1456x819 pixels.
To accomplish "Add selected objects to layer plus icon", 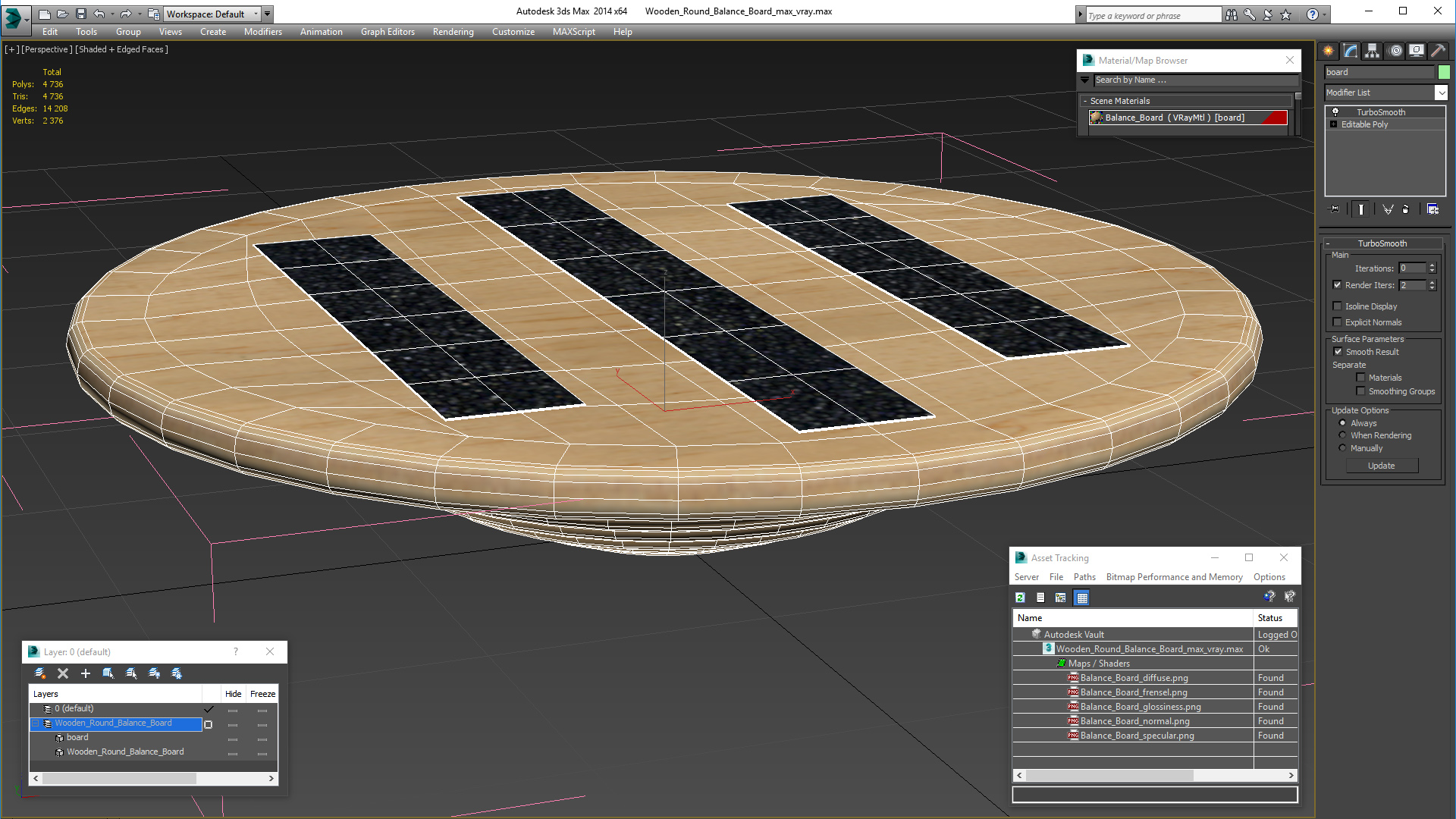I will pyautogui.click(x=86, y=673).
